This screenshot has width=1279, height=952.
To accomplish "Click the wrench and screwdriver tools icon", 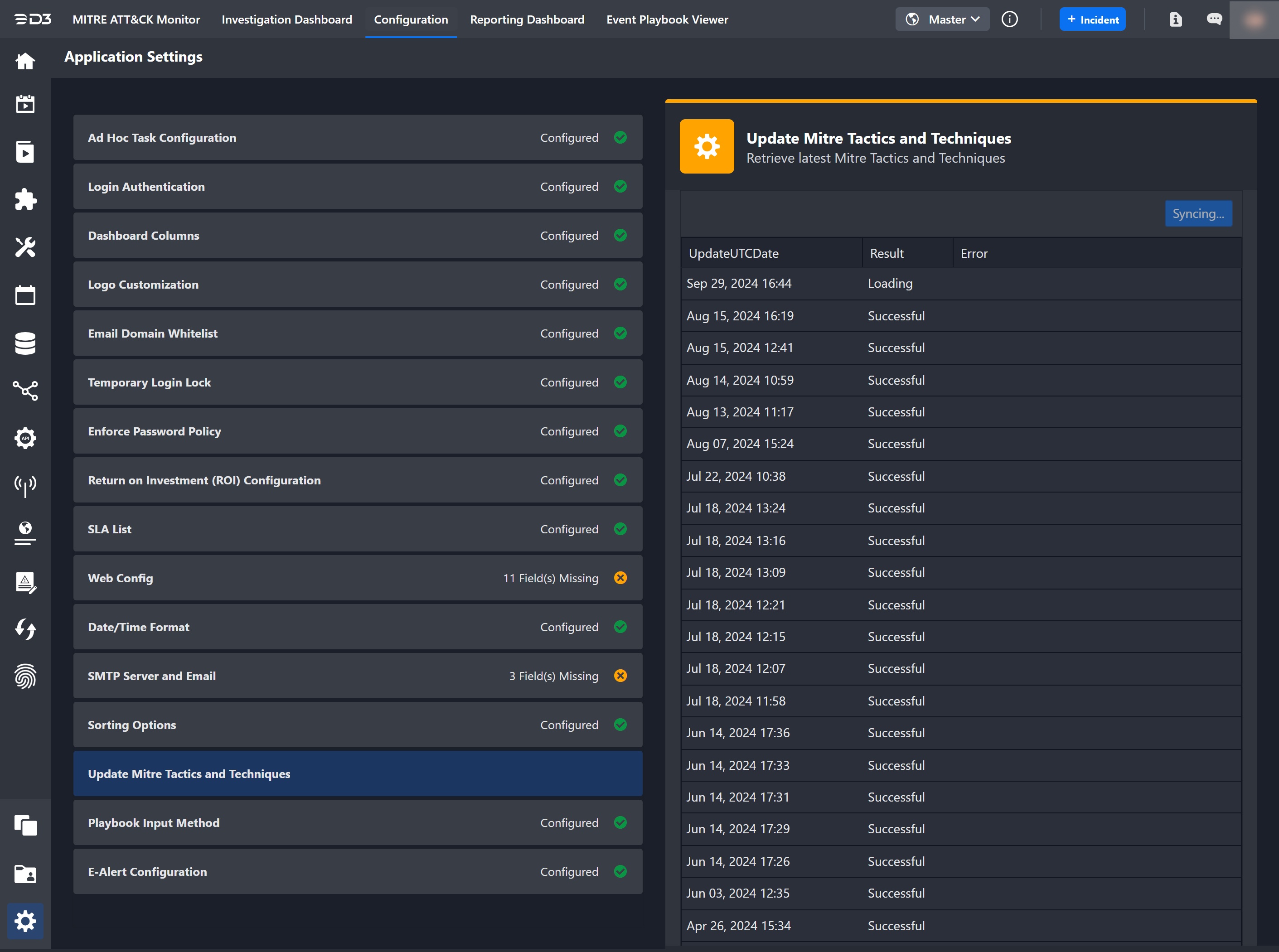I will [25, 247].
